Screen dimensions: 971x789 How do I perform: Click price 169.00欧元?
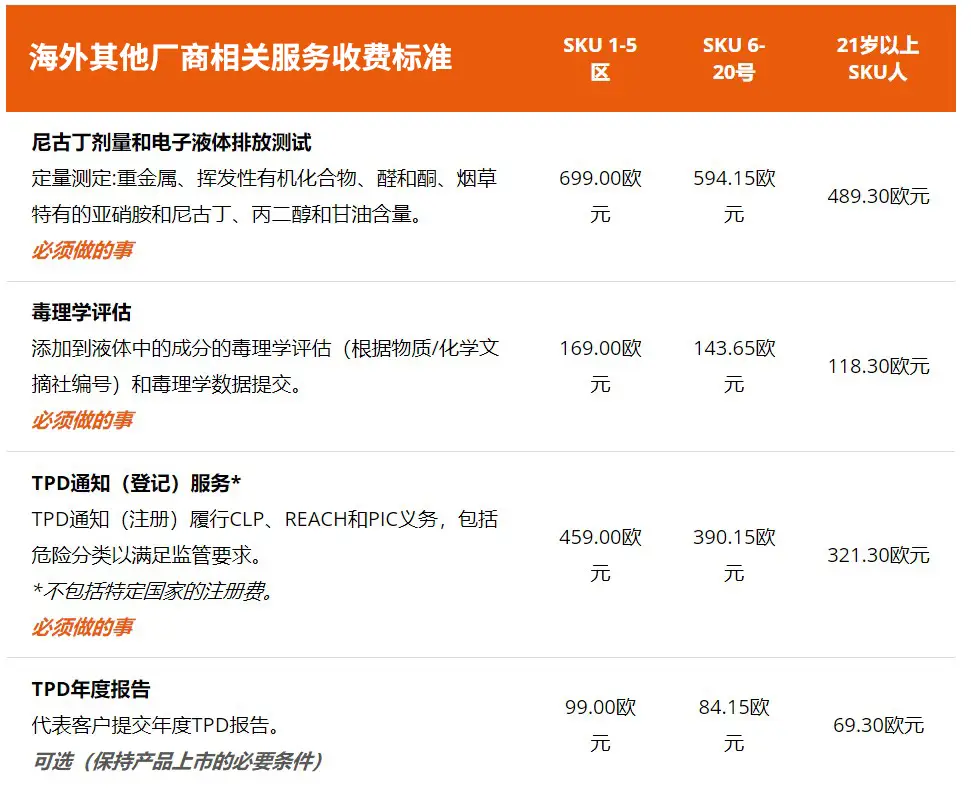pos(600,366)
